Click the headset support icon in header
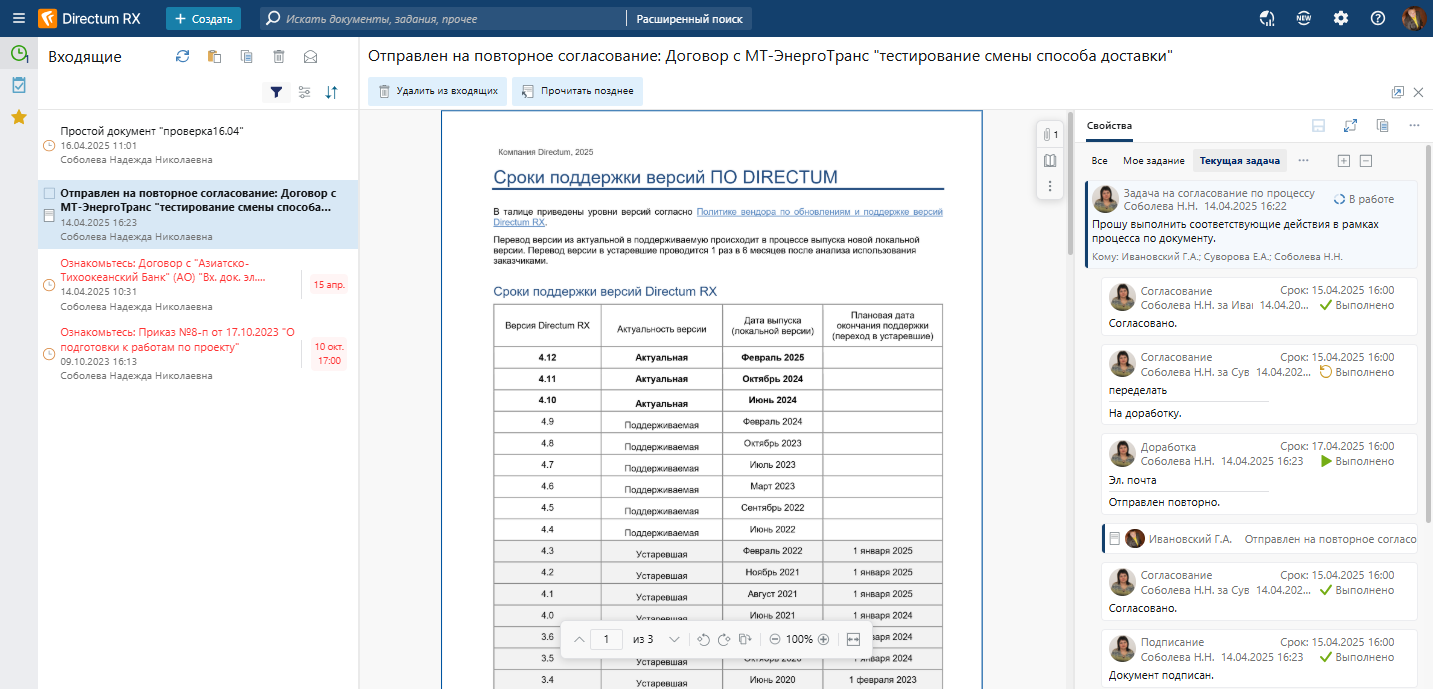 tap(1267, 18)
